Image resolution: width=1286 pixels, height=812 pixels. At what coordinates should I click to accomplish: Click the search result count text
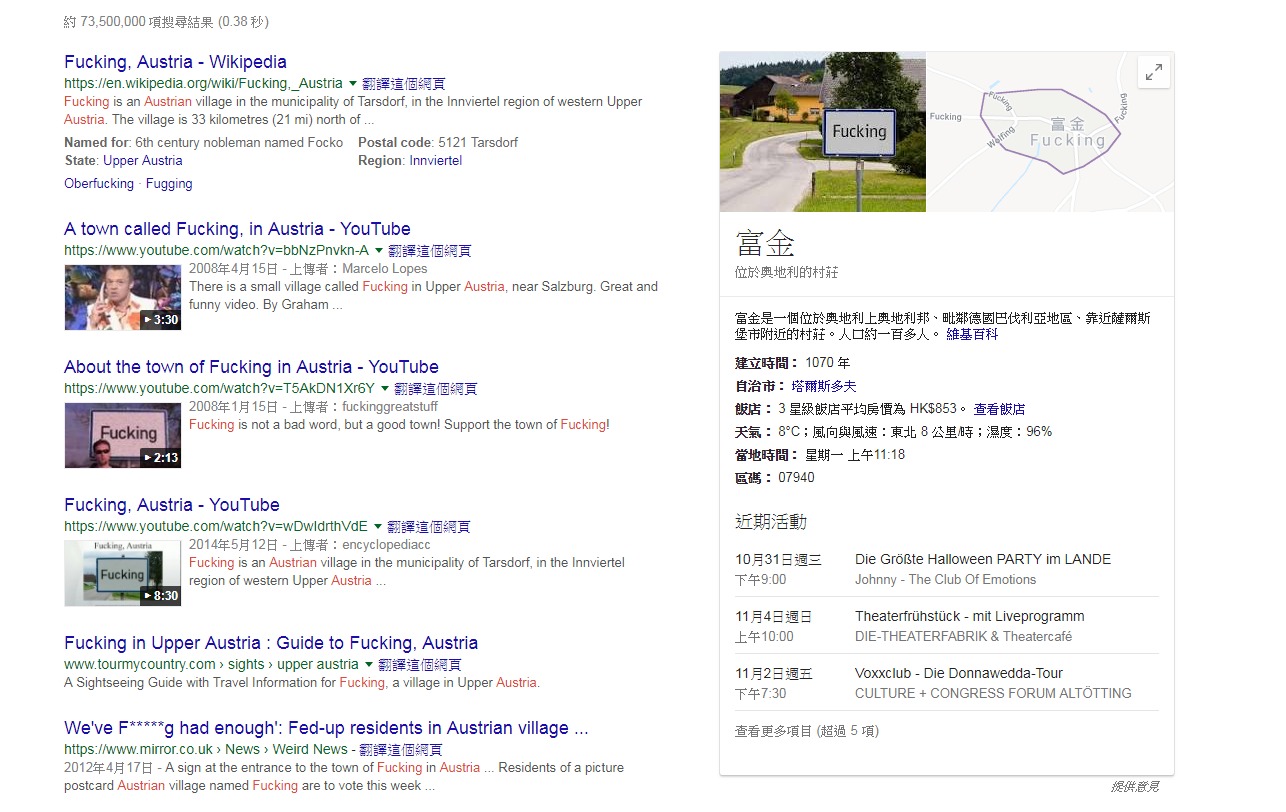click(x=166, y=21)
